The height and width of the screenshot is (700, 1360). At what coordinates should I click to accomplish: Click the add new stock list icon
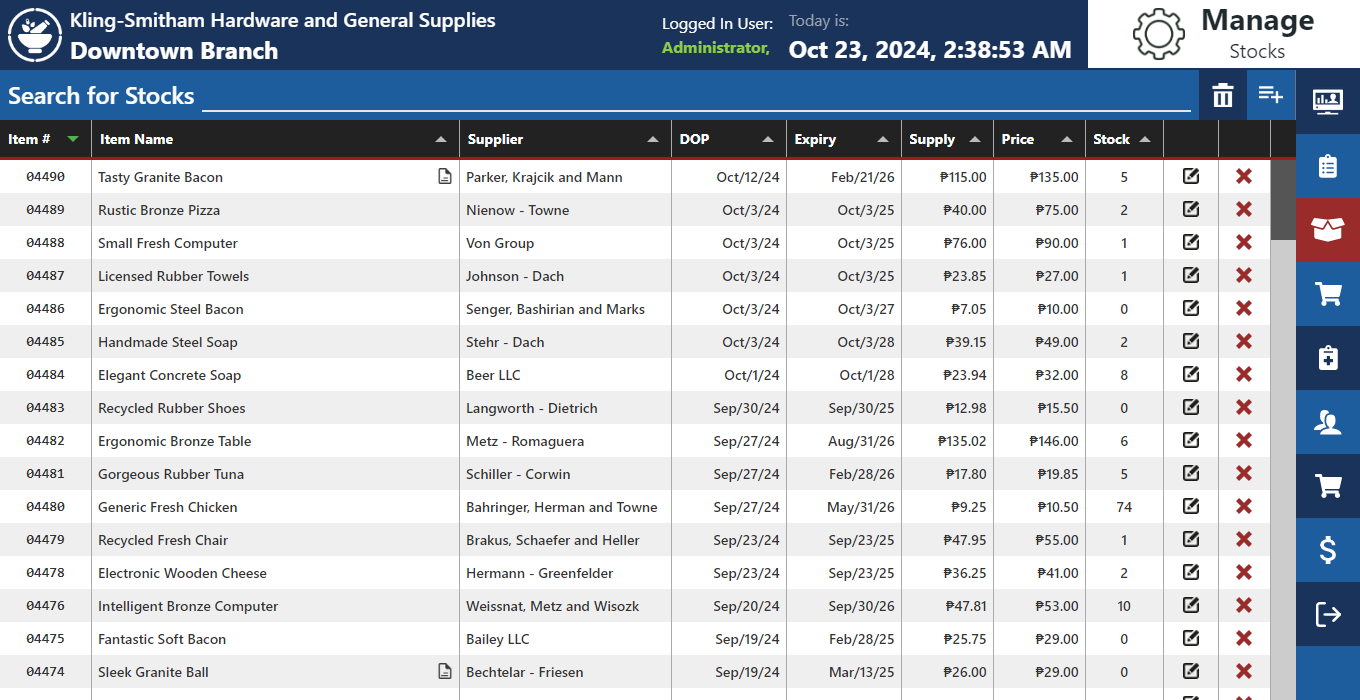(1270, 95)
